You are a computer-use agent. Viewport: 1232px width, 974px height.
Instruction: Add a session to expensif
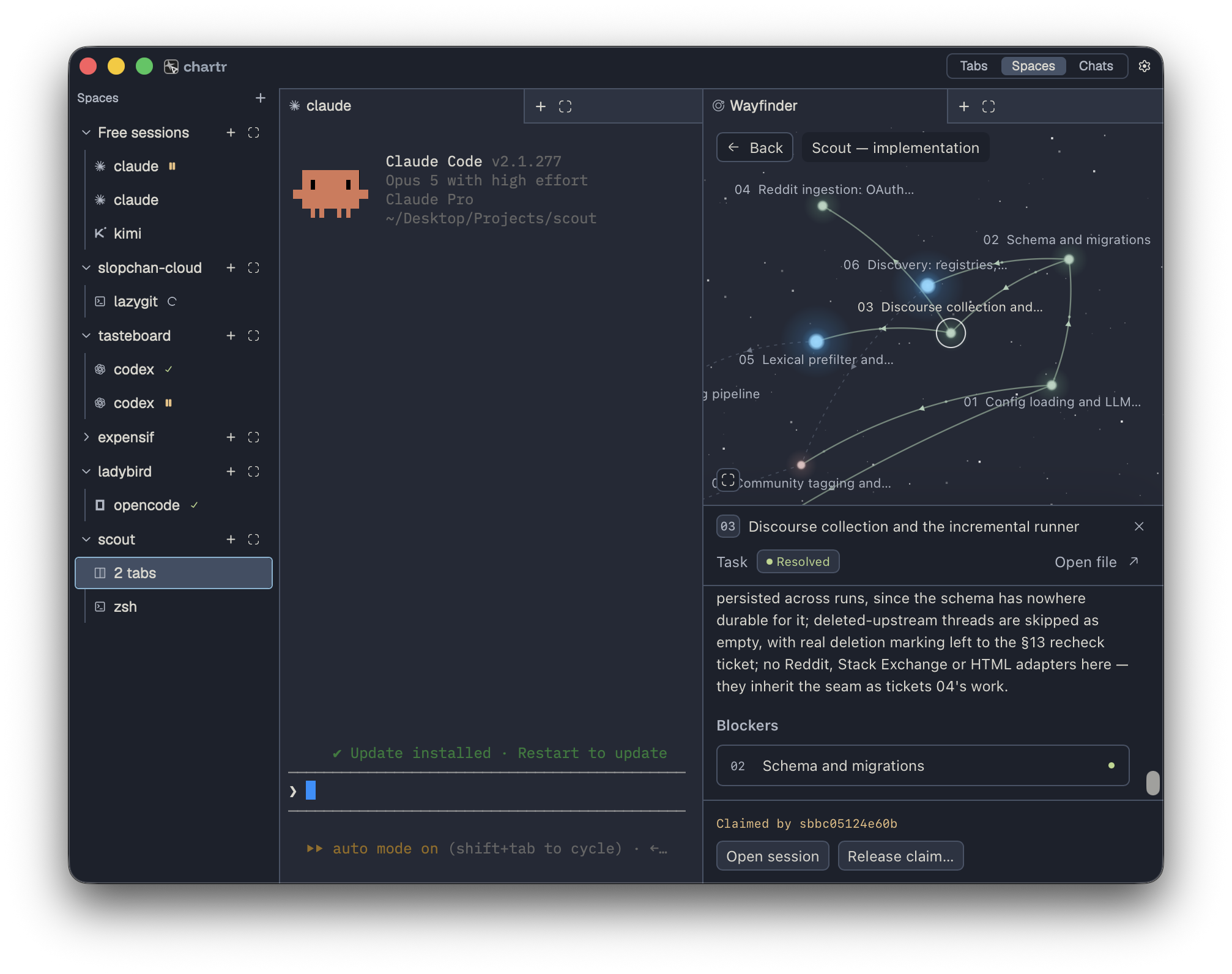(231, 437)
